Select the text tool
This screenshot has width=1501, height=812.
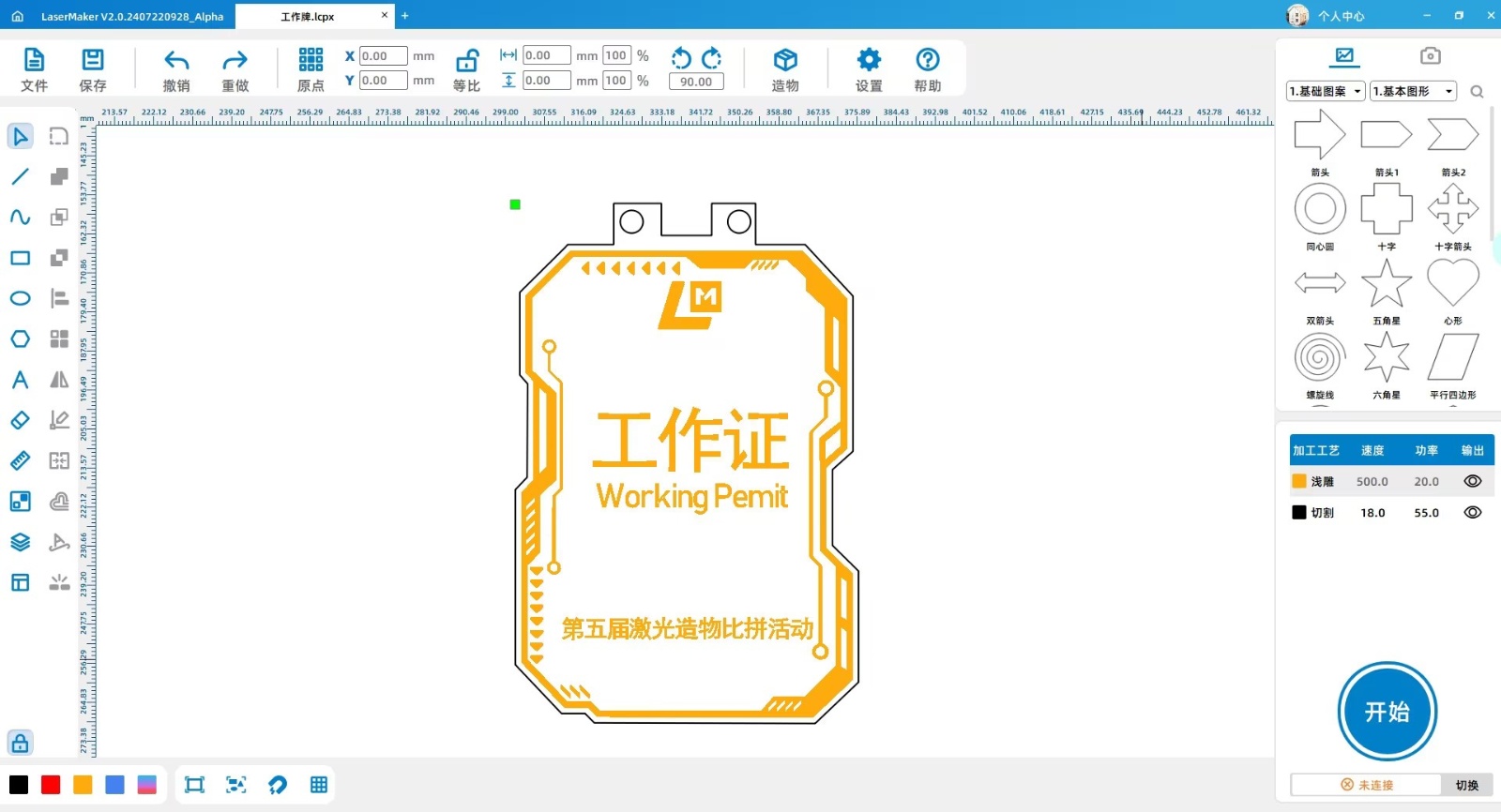(20, 380)
